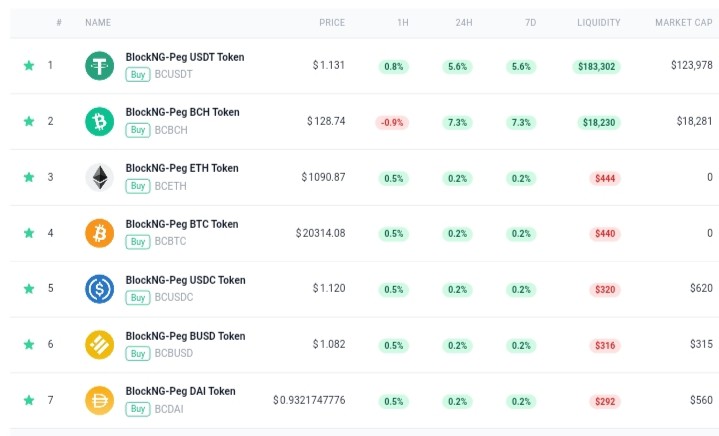719x436 pixels.
Task: Click the green BCH token logo
Action: point(100,121)
